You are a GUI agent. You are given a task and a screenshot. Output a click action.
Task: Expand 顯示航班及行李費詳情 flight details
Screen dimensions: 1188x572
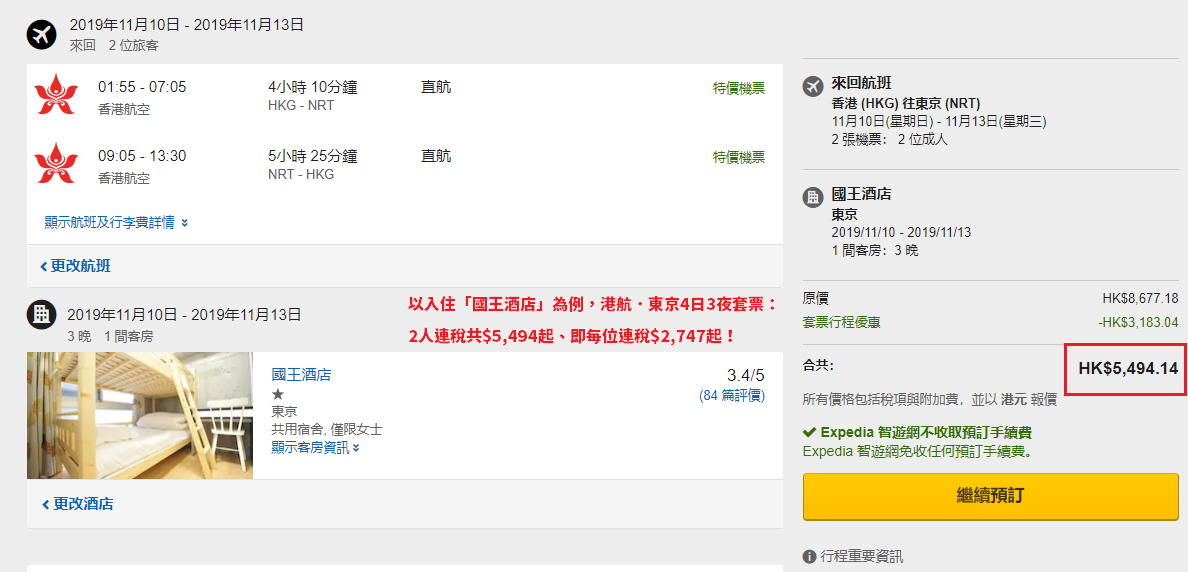point(116,223)
